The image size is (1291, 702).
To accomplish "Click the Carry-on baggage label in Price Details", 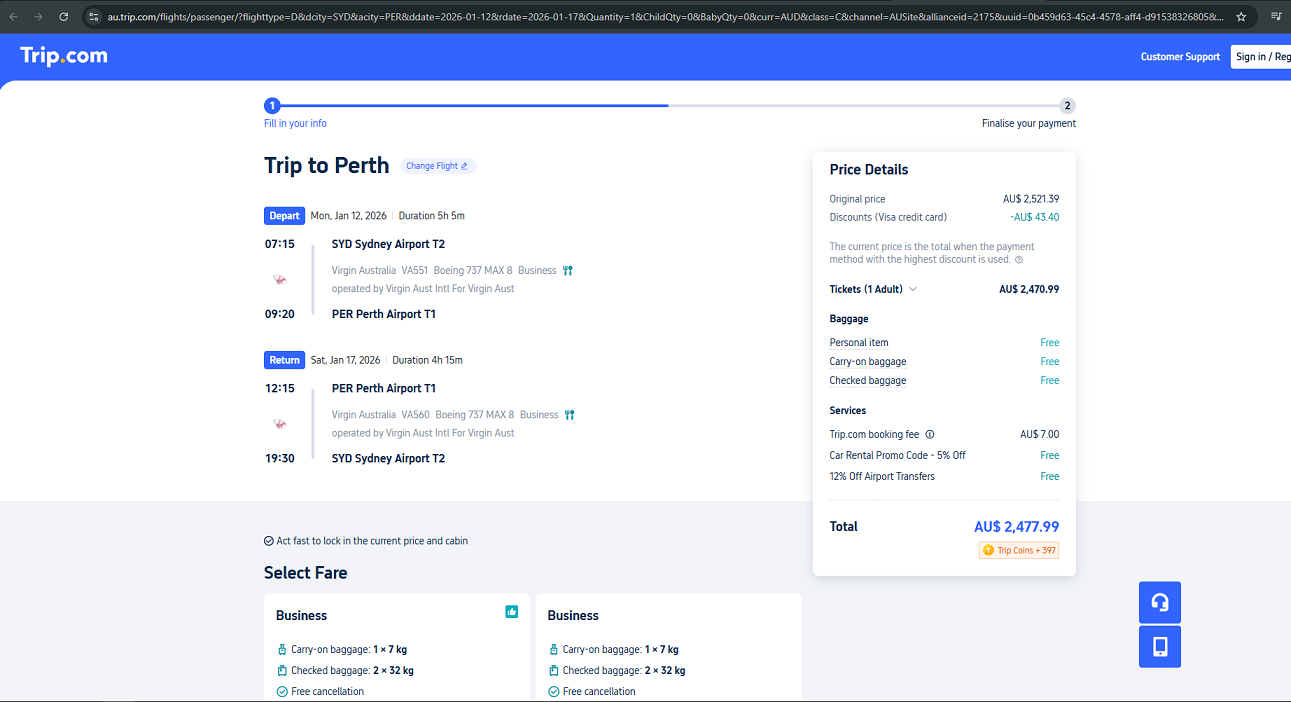I will click(x=868, y=362).
